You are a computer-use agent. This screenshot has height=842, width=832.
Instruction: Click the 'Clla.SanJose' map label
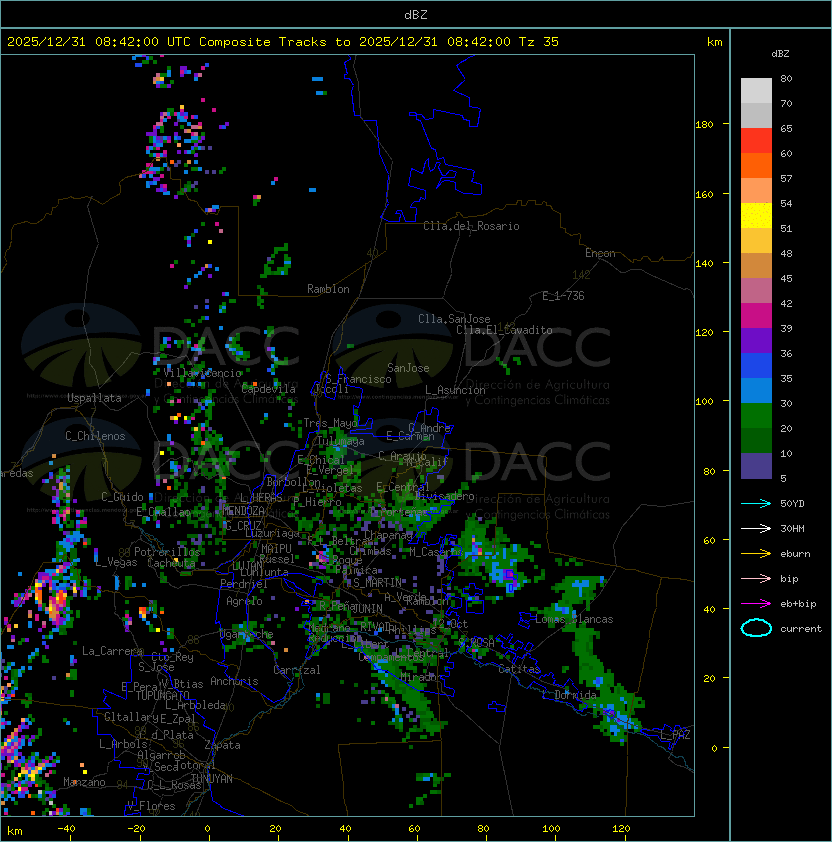(454, 319)
